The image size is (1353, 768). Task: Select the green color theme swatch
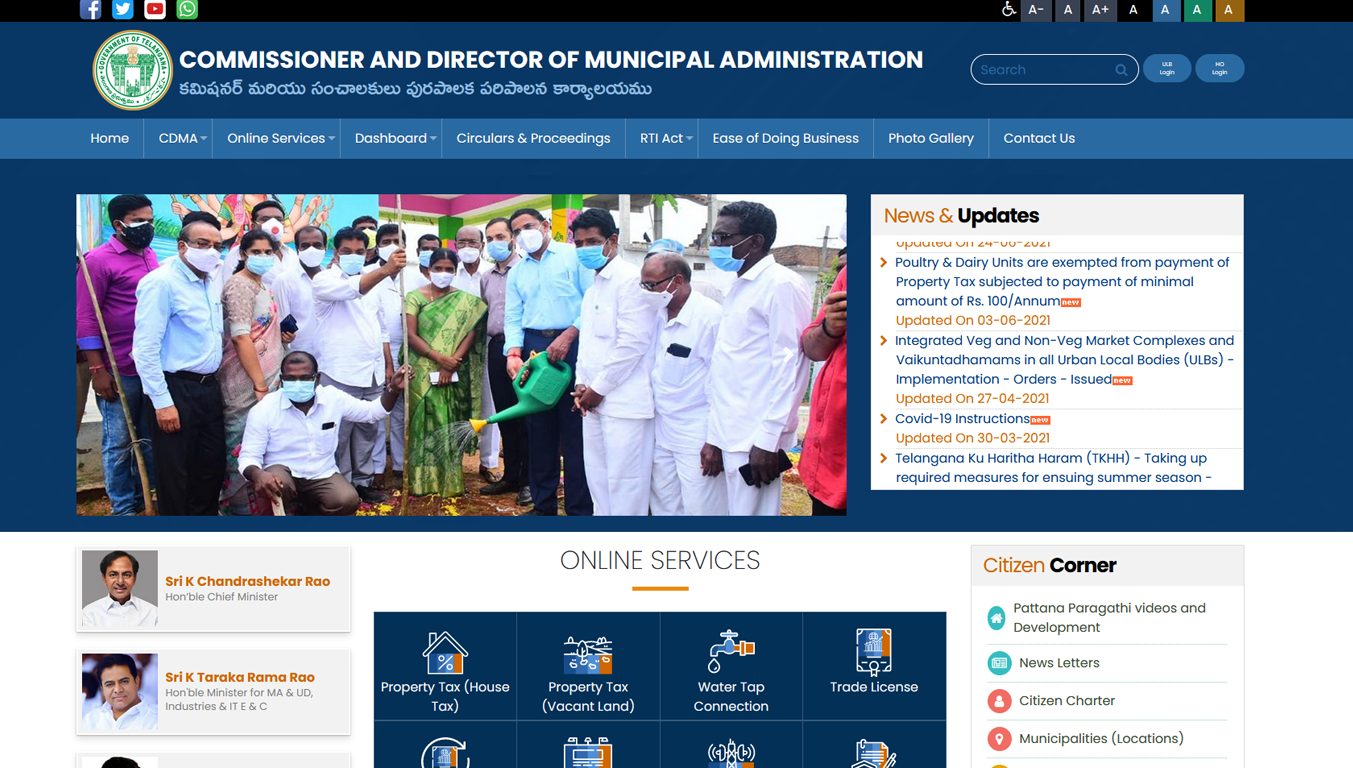1197,10
